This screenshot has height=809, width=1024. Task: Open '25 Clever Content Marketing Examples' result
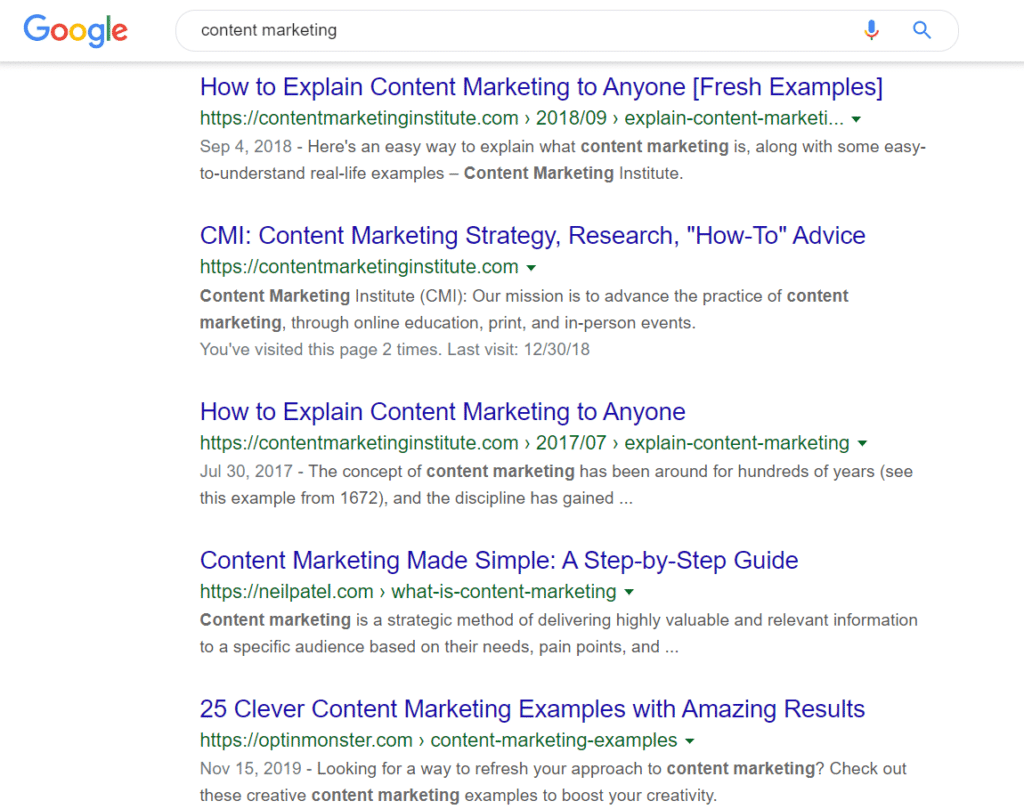(531, 708)
